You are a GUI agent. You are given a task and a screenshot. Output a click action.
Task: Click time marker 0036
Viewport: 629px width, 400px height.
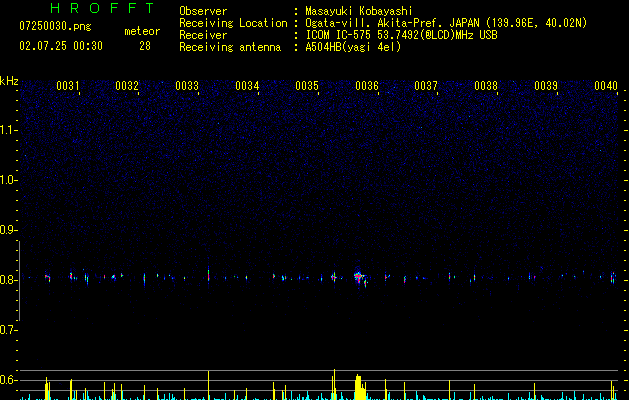367,86
